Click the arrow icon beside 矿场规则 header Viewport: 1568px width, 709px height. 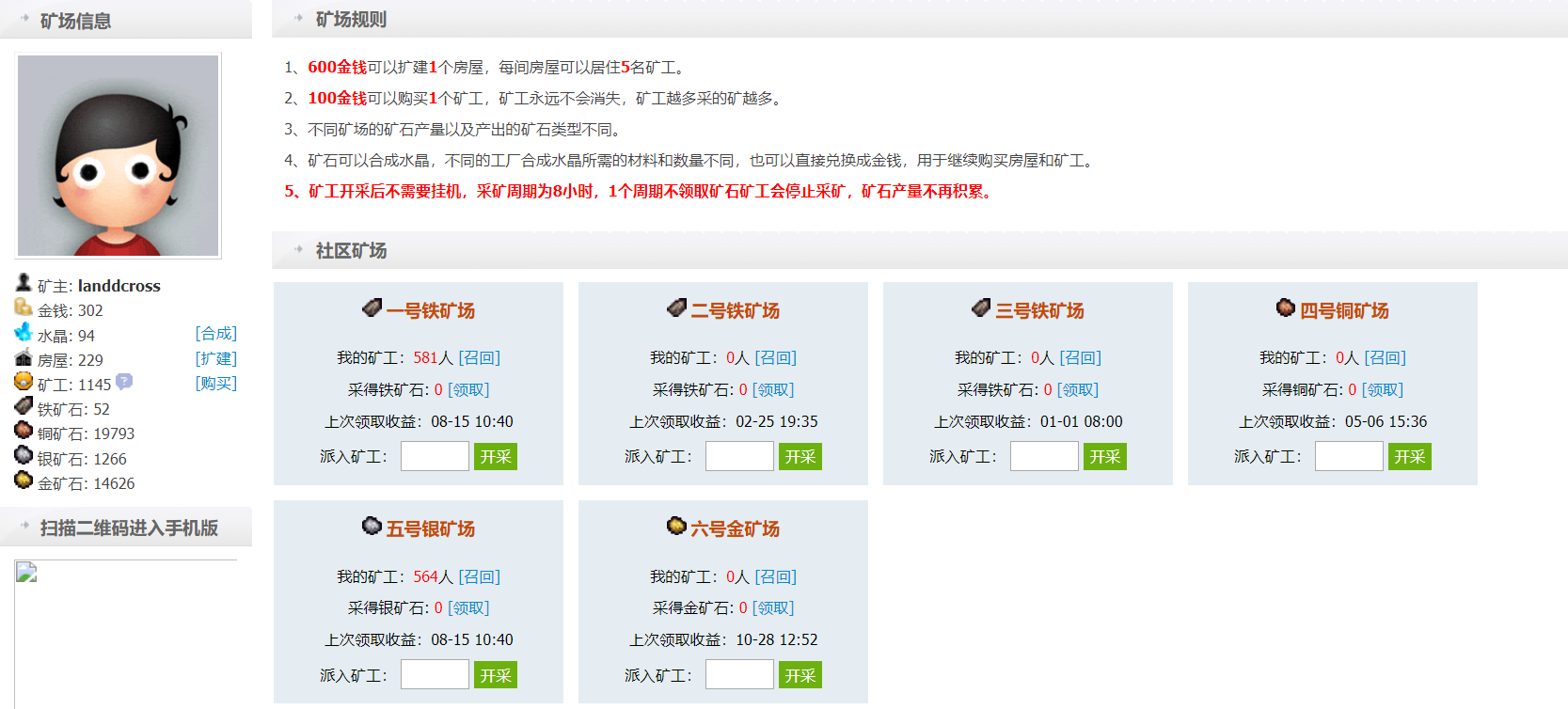pos(299,18)
